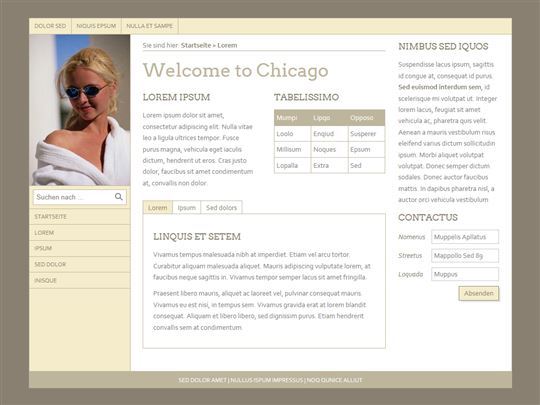The image size is (540, 405).
Task: Follow the SED DOLOR AMET footer link
Action: (x=202, y=380)
